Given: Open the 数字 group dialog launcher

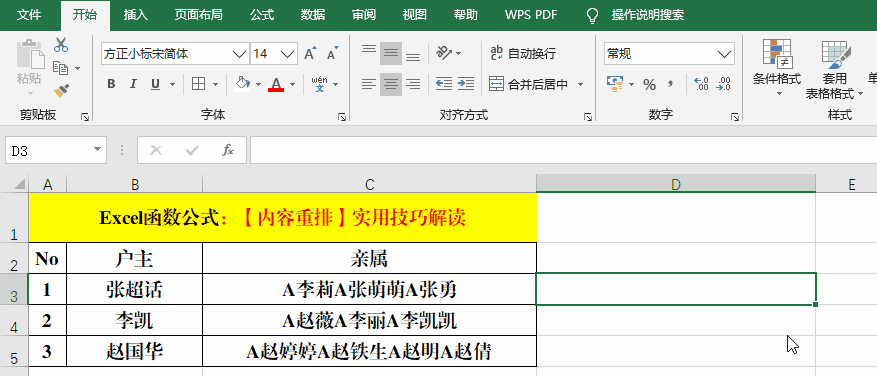Looking at the screenshot, I should [734, 116].
